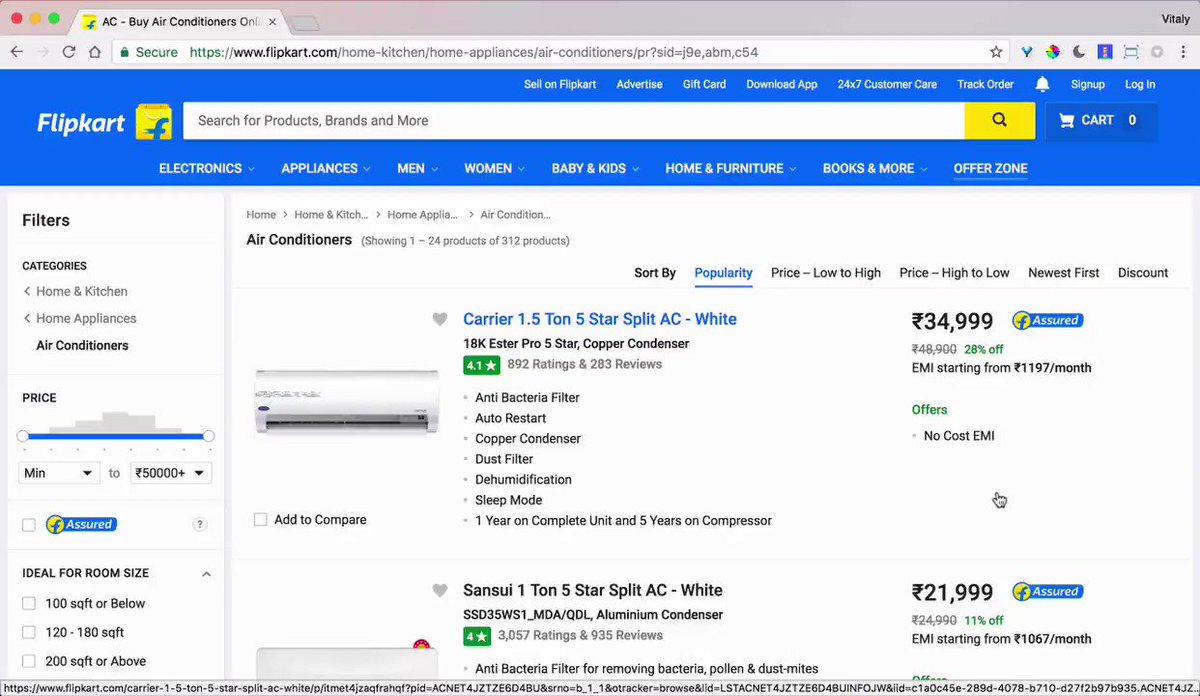This screenshot has width=1200, height=696.
Task: Click the right price slider handle
Action: pos(209,437)
